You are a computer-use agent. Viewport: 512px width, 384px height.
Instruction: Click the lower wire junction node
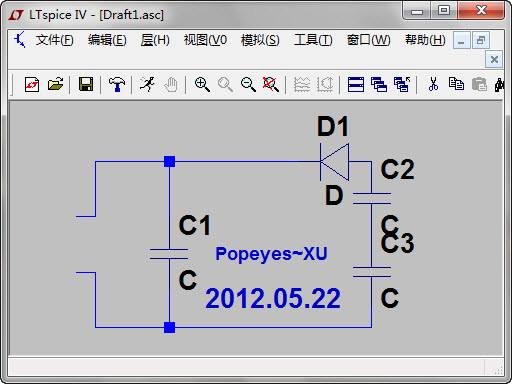(169, 327)
